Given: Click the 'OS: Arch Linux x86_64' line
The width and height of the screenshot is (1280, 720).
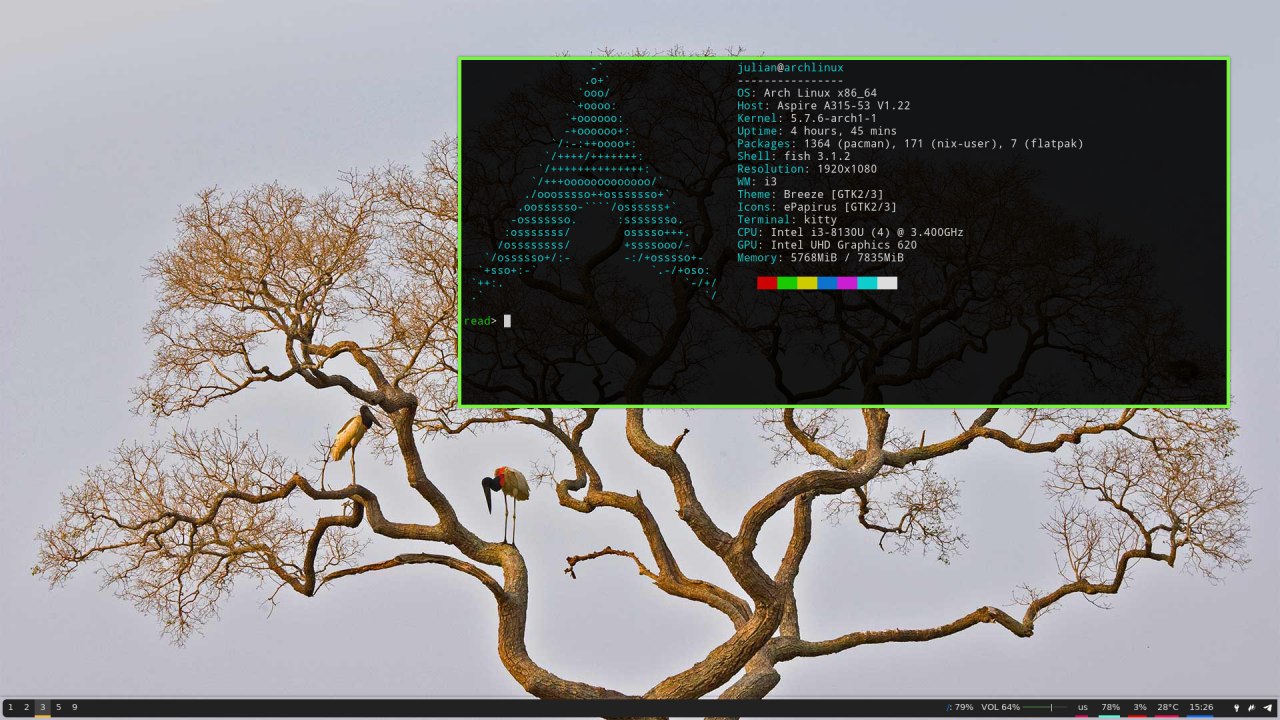Looking at the screenshot, I should coord(807,93).
